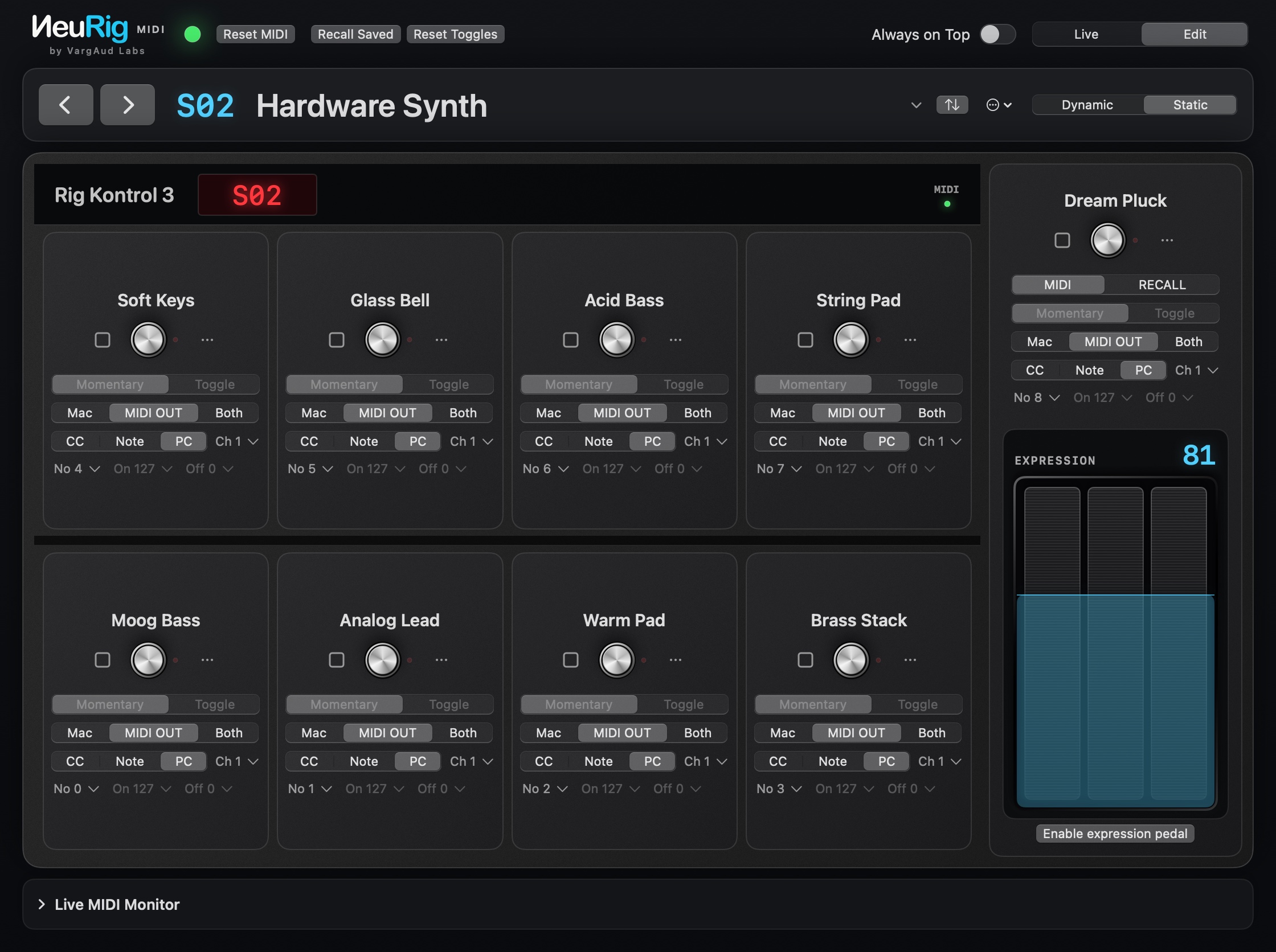
Task: Click the Analog Lead knob
Action: click(382, 660)
